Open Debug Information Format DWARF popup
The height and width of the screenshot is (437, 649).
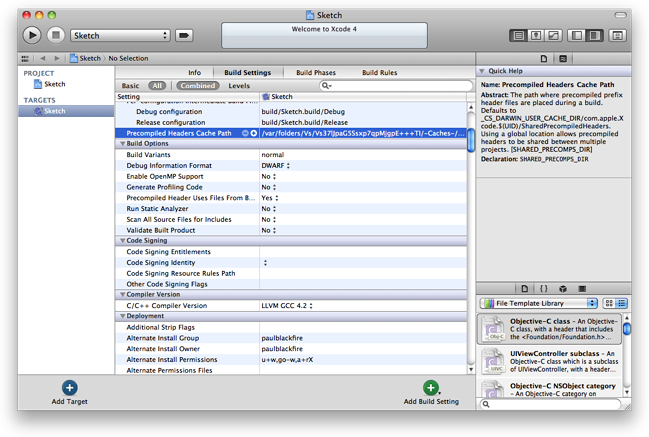[276, 166]
